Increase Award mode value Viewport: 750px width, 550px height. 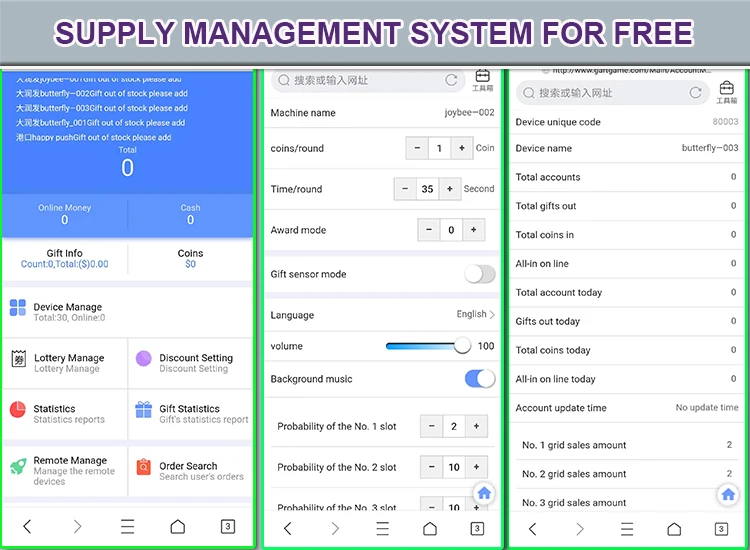pyautogui.click(x=473, y=230)
